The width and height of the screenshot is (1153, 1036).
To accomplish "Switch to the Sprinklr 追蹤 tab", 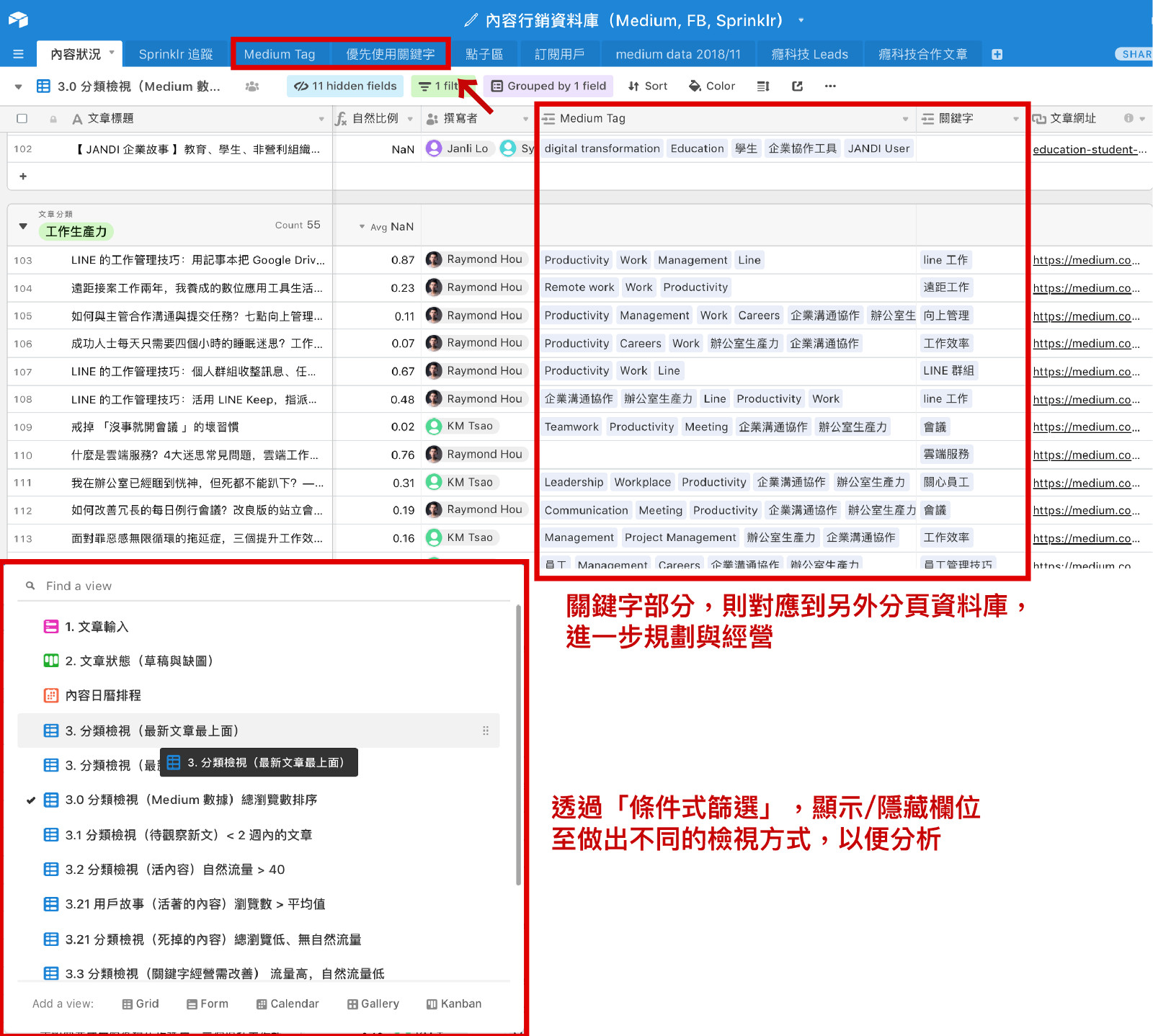I will pyautogui.click(x=175, y=55).
